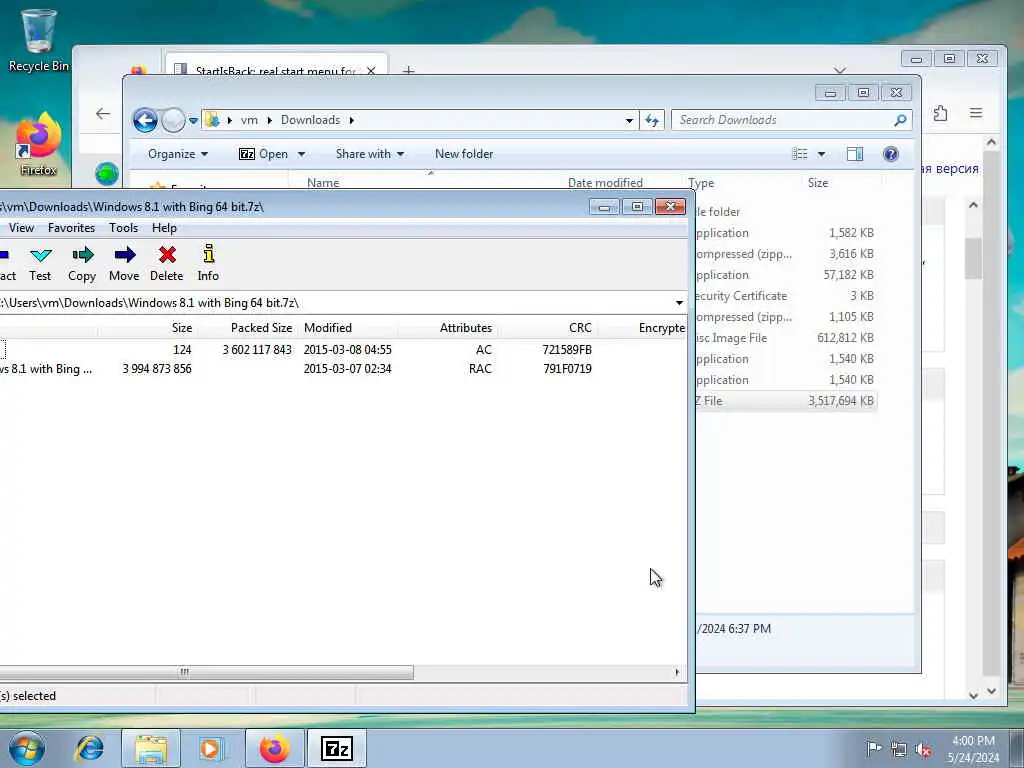Click the Firefox back arrow button
This screenshot has width=1024, height=768.
click(103, 114)
